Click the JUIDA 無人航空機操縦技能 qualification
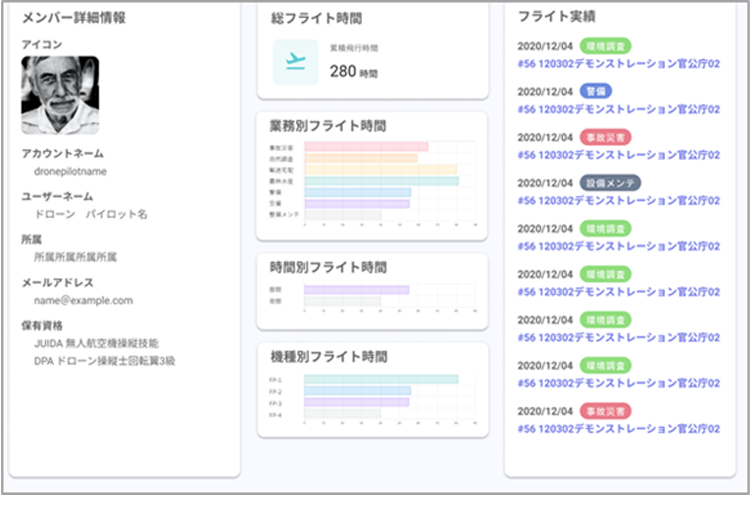Viewport: 750px width, 532px height. pos(96,344)
